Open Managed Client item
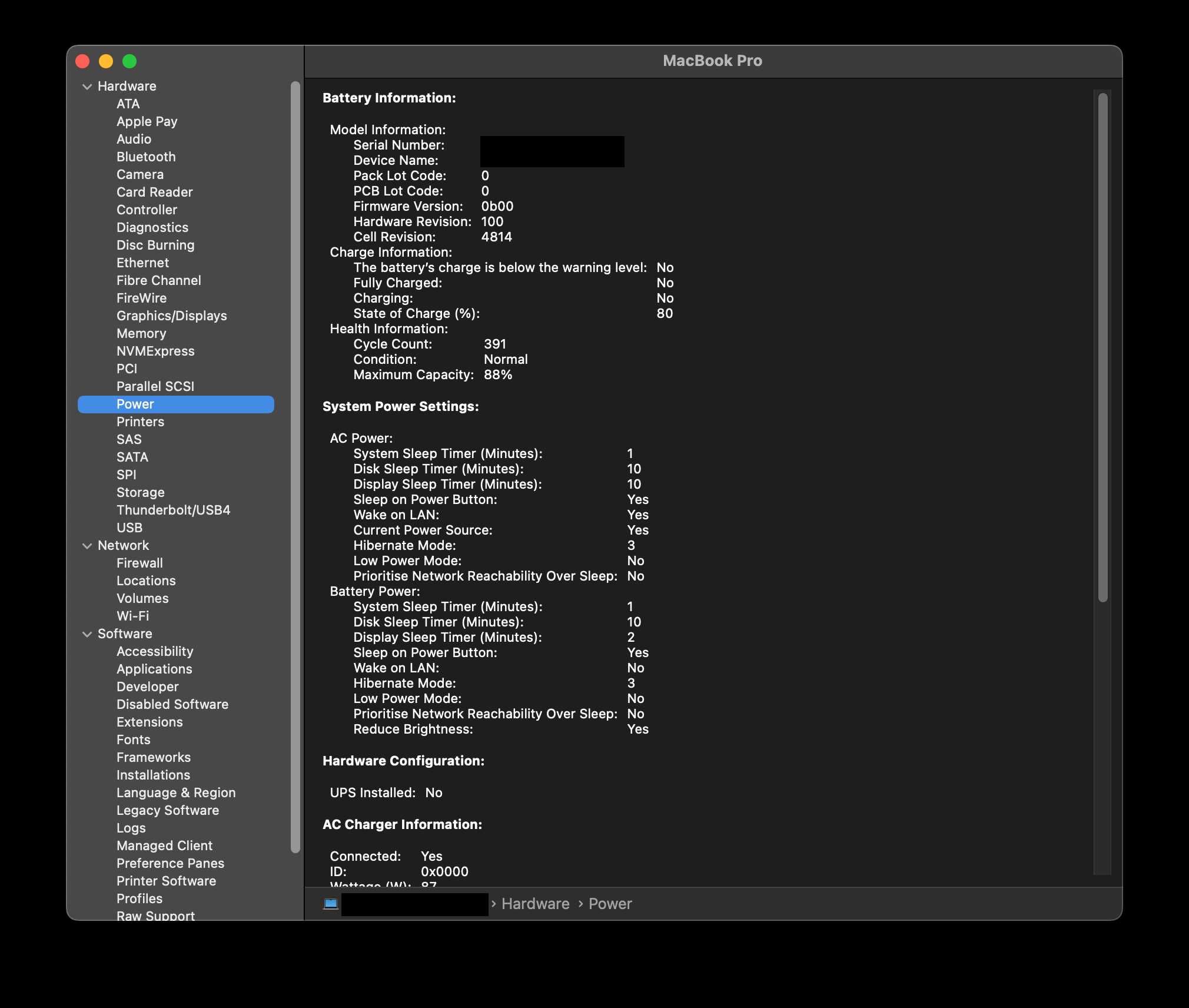 point(164,846)
